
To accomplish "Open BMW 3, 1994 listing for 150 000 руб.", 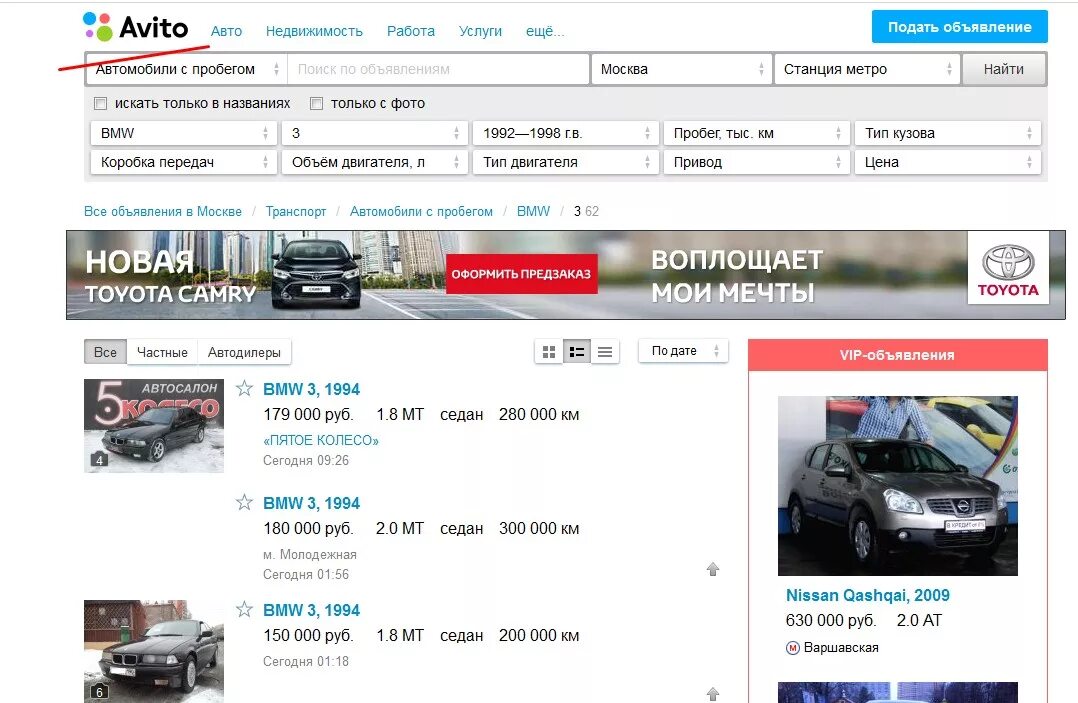I will pyautogui.click(x=311, y=610).
